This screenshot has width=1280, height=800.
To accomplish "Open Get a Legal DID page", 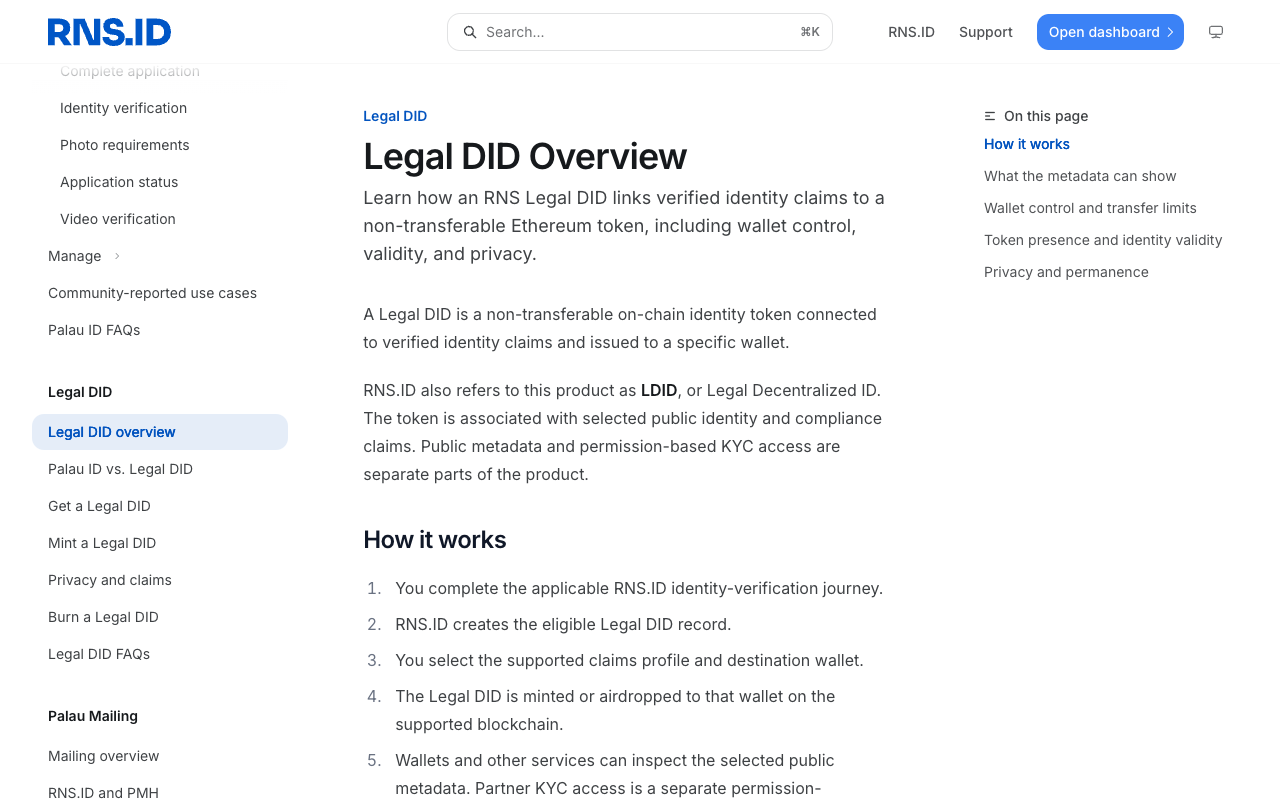I will (x=99, y=506).
